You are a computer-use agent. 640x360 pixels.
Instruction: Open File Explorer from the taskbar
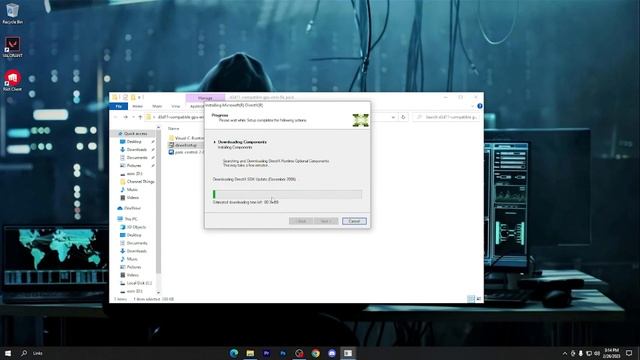[250, 353]
